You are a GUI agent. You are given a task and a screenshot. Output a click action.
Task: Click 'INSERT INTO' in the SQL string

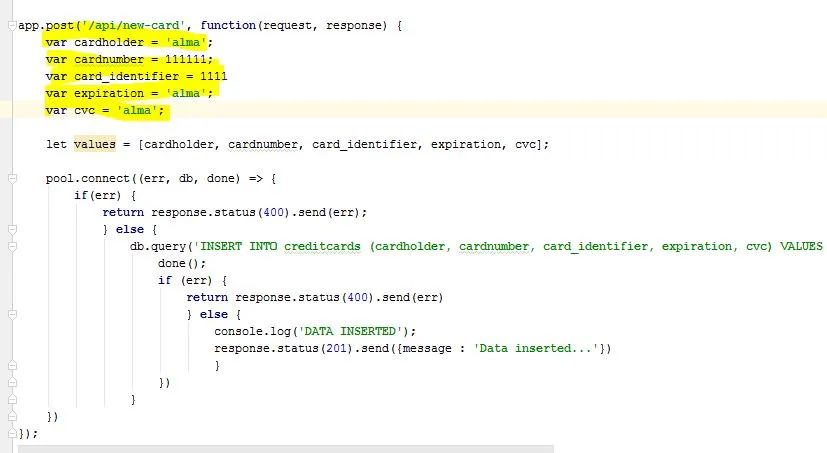click(x=239, y=246)
